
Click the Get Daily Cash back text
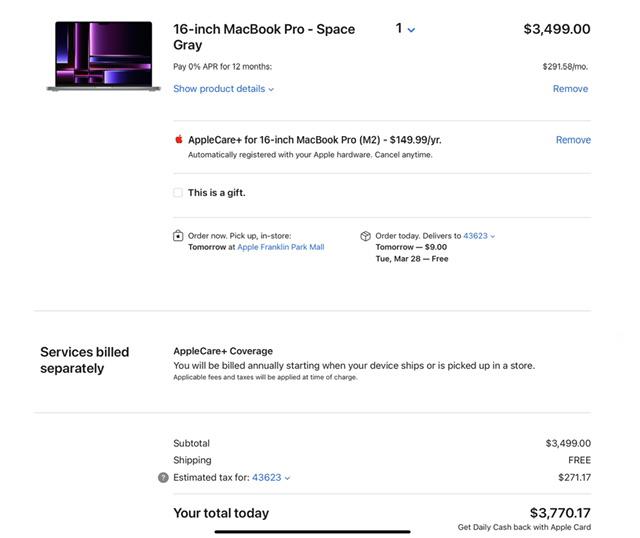coord(524,527)
